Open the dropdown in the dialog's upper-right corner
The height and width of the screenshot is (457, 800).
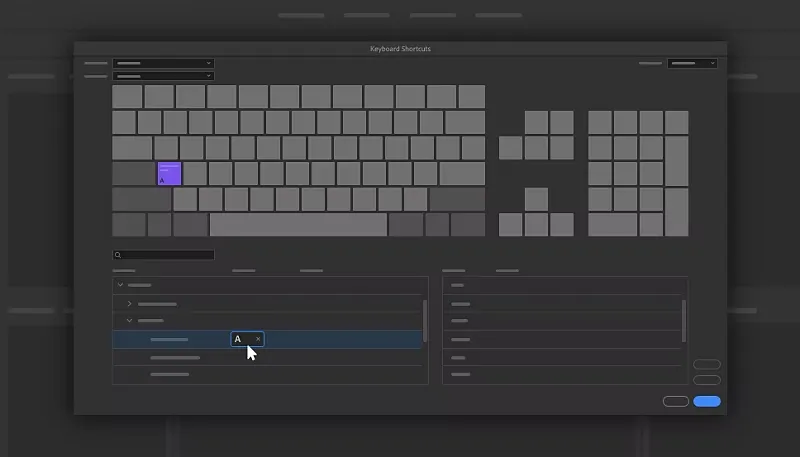coord(692,63)
